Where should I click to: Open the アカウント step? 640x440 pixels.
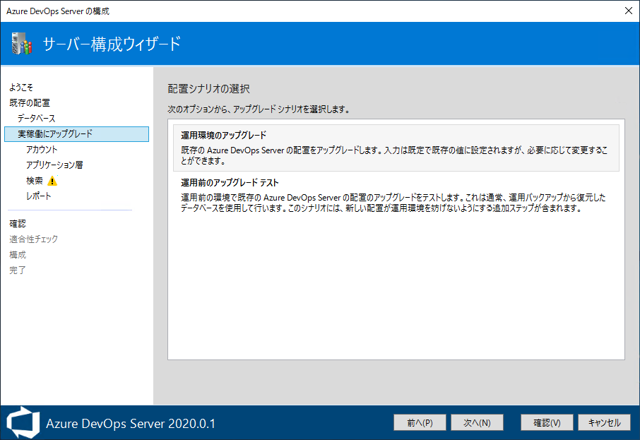(x=42, y=149)
